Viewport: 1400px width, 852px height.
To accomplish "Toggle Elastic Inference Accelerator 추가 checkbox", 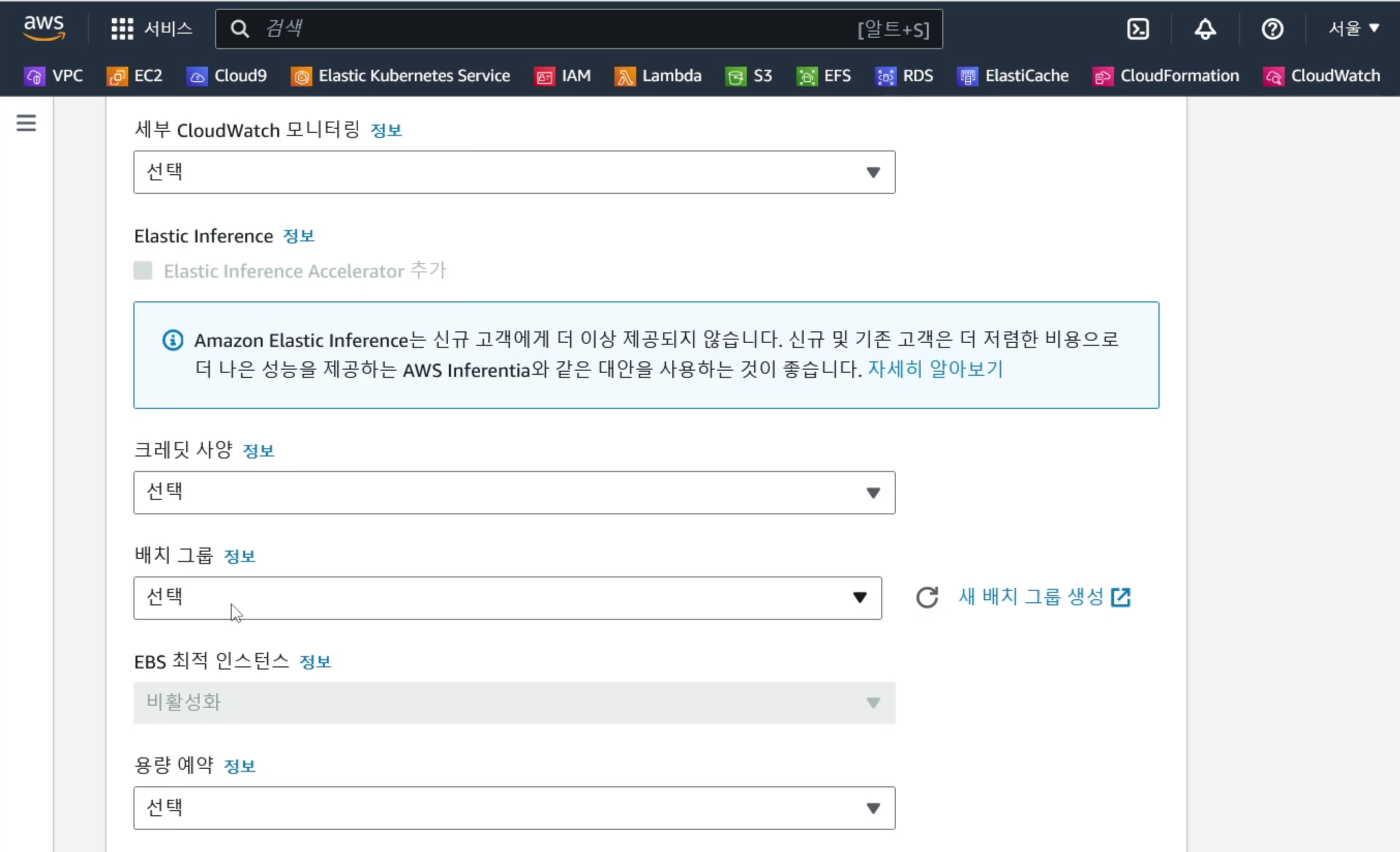I will [143, 271].
